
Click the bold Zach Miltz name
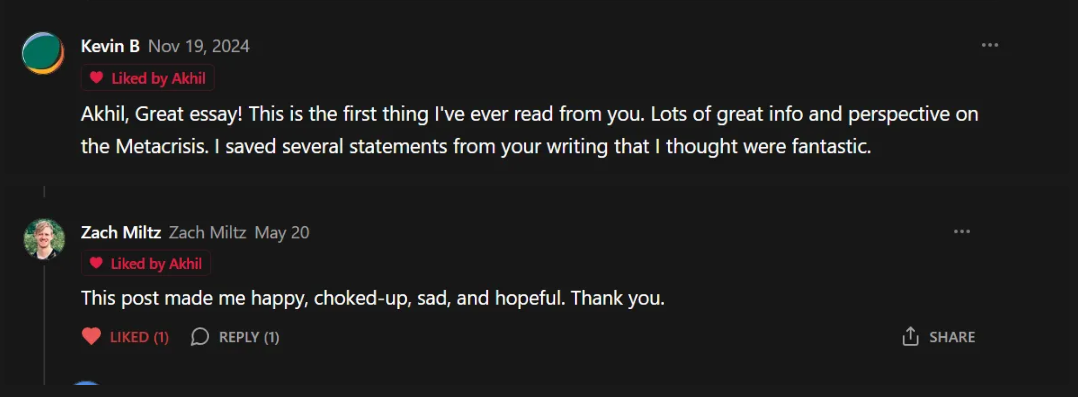point(121,233)
